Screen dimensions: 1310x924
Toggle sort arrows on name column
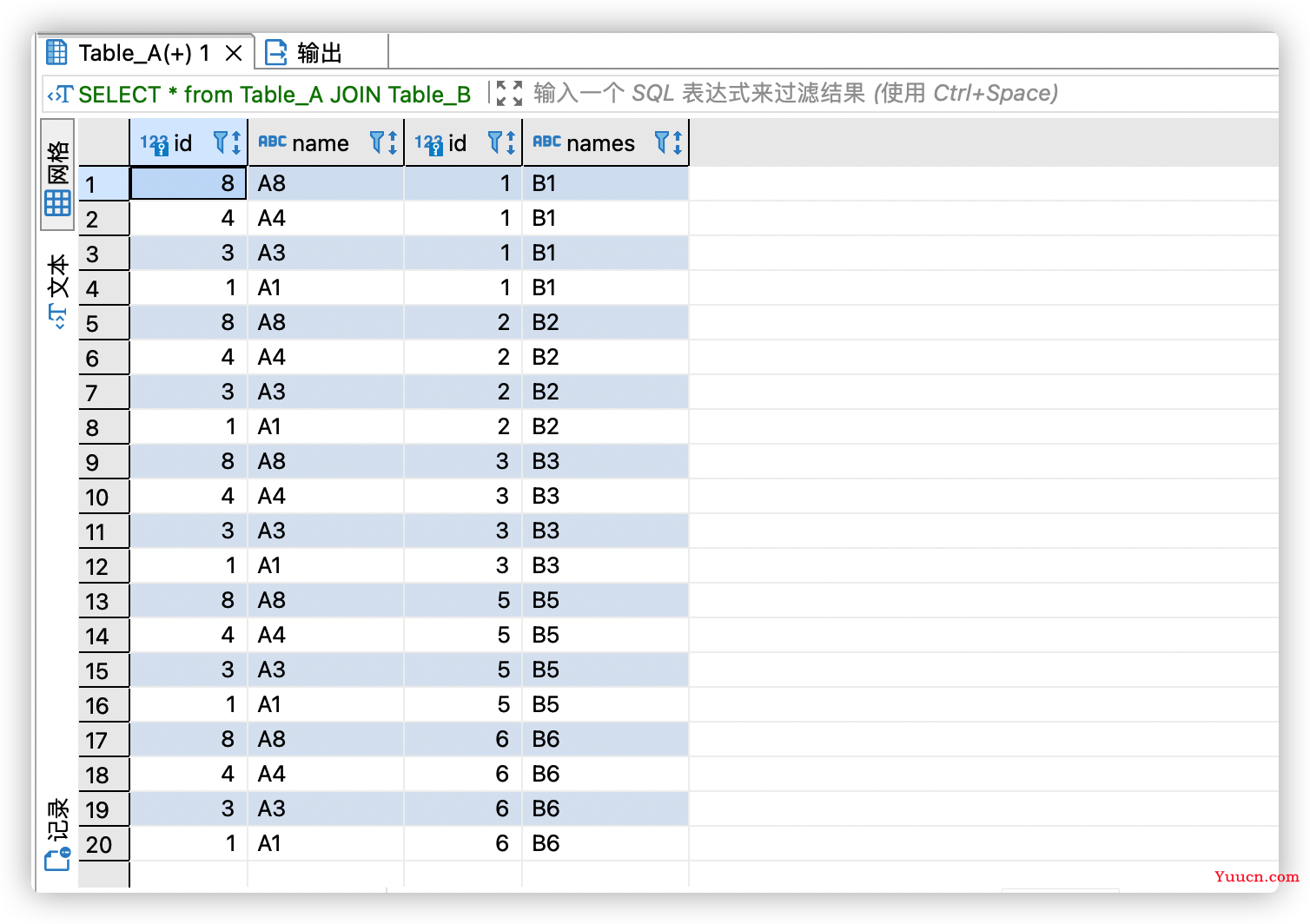(x=393, y=142)
